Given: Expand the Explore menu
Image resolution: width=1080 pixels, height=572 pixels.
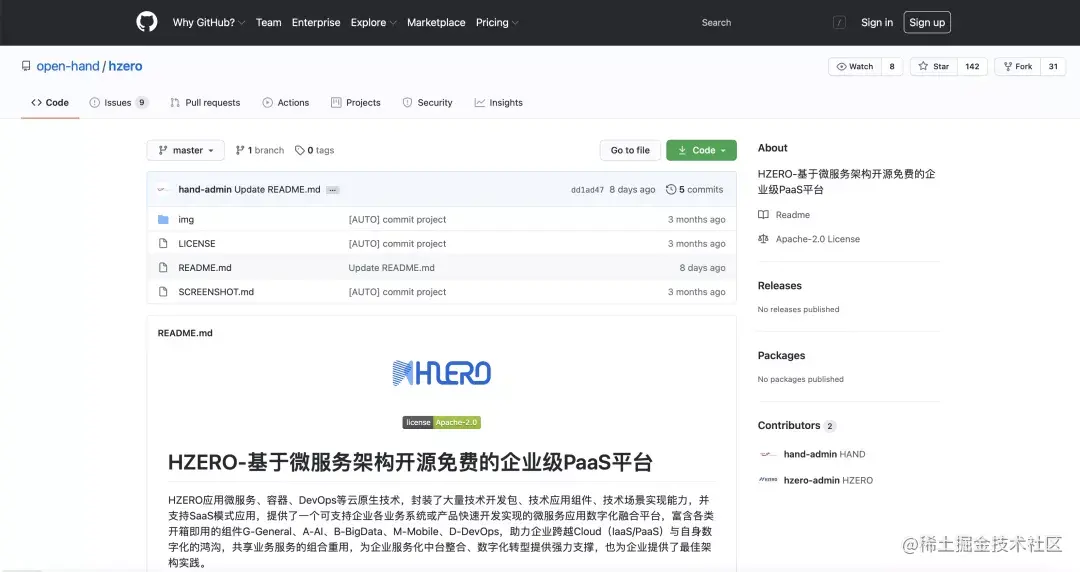Looking at the screenshot, I should click(x=373, y=23).
